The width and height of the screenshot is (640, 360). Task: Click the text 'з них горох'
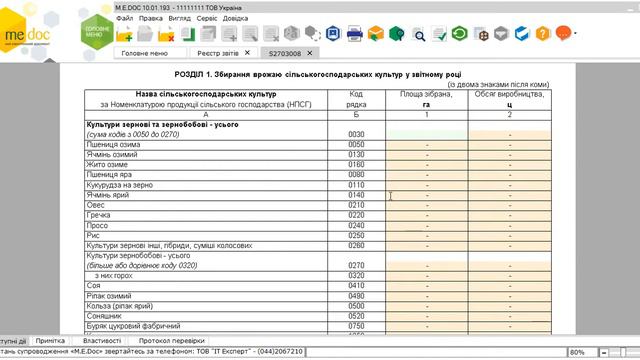click(x=114, y=276)
